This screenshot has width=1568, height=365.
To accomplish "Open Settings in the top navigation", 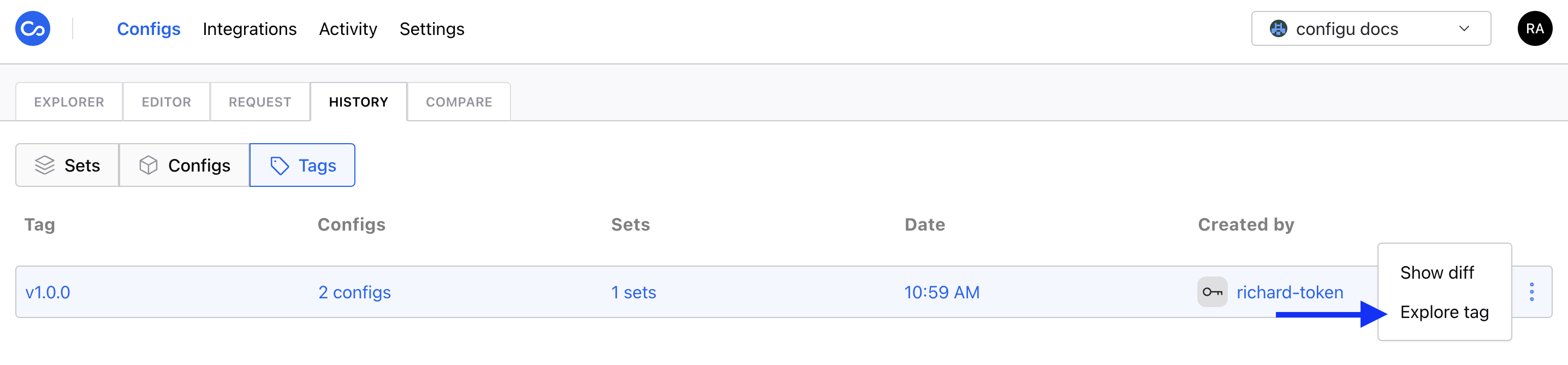I will pos(431,28).
